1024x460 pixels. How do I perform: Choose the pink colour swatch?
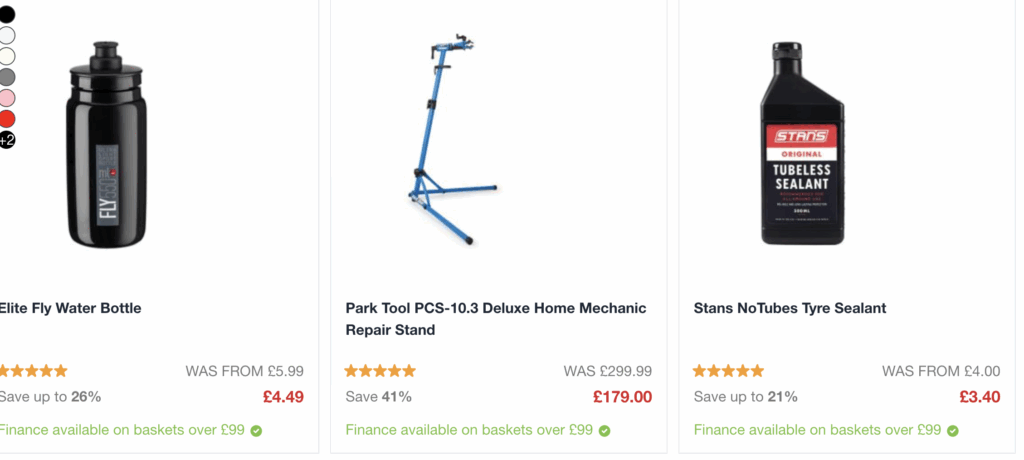pyautogui.click(x=6, y=98)
